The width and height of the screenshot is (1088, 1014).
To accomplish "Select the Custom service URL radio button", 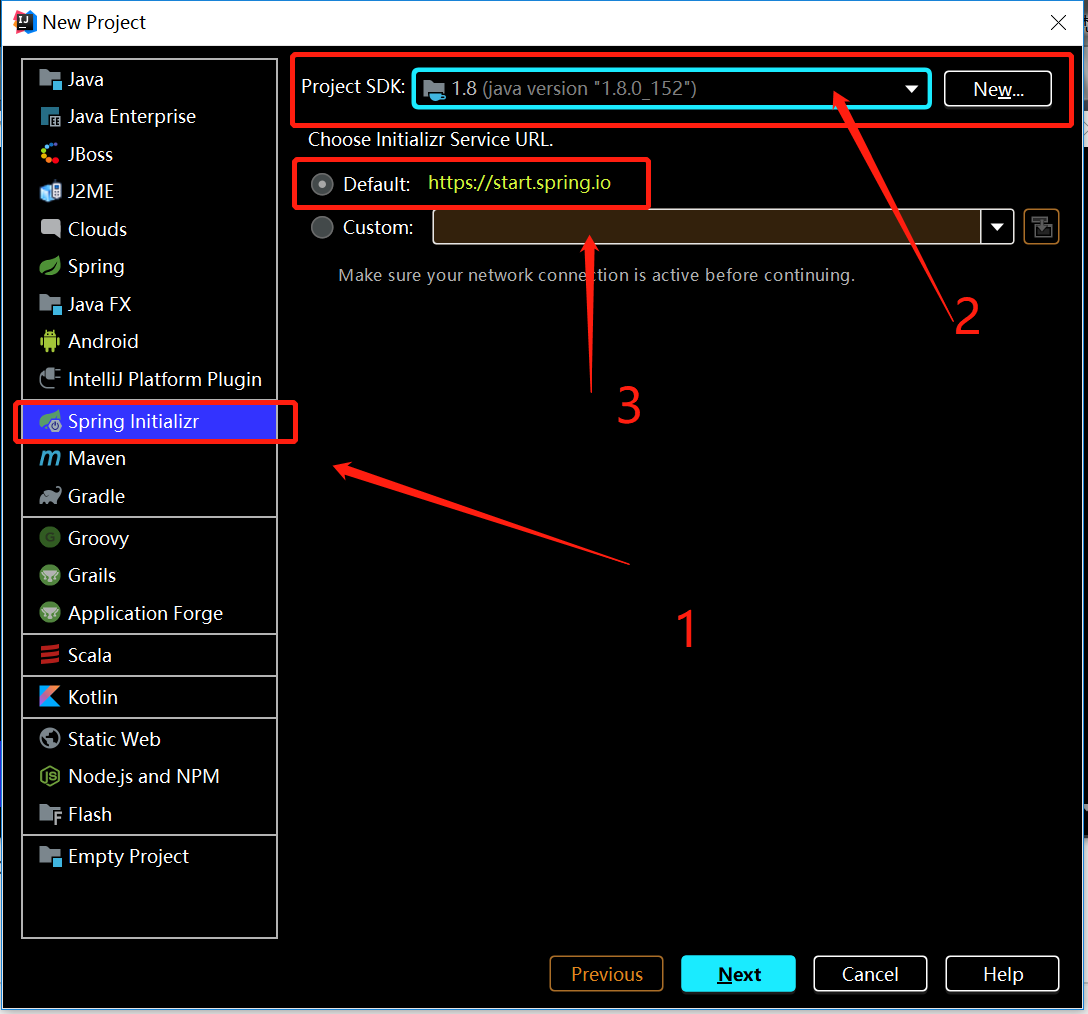I will 322,227.
